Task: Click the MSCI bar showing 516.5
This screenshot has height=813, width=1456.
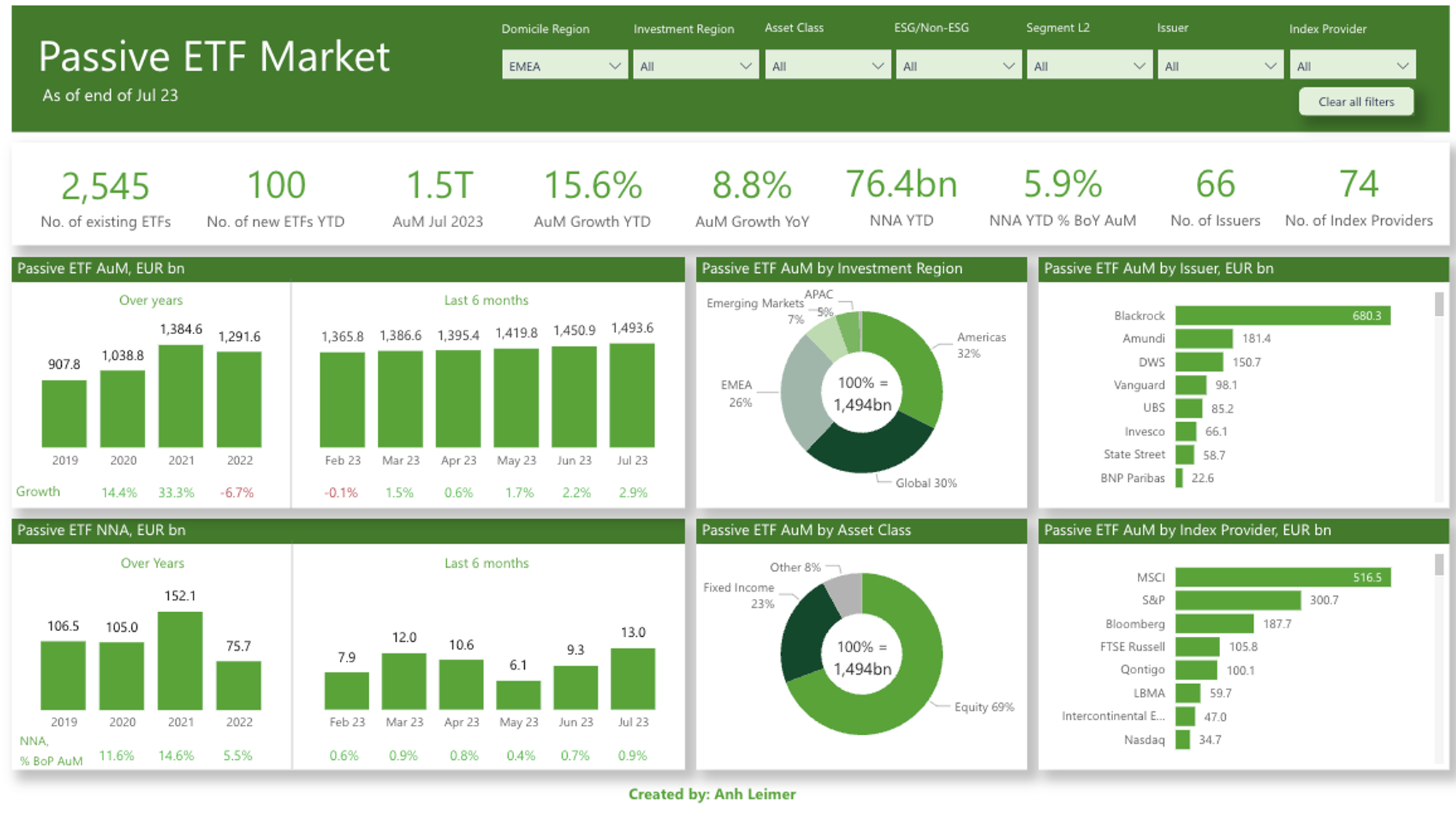Action: (1281, 577)
